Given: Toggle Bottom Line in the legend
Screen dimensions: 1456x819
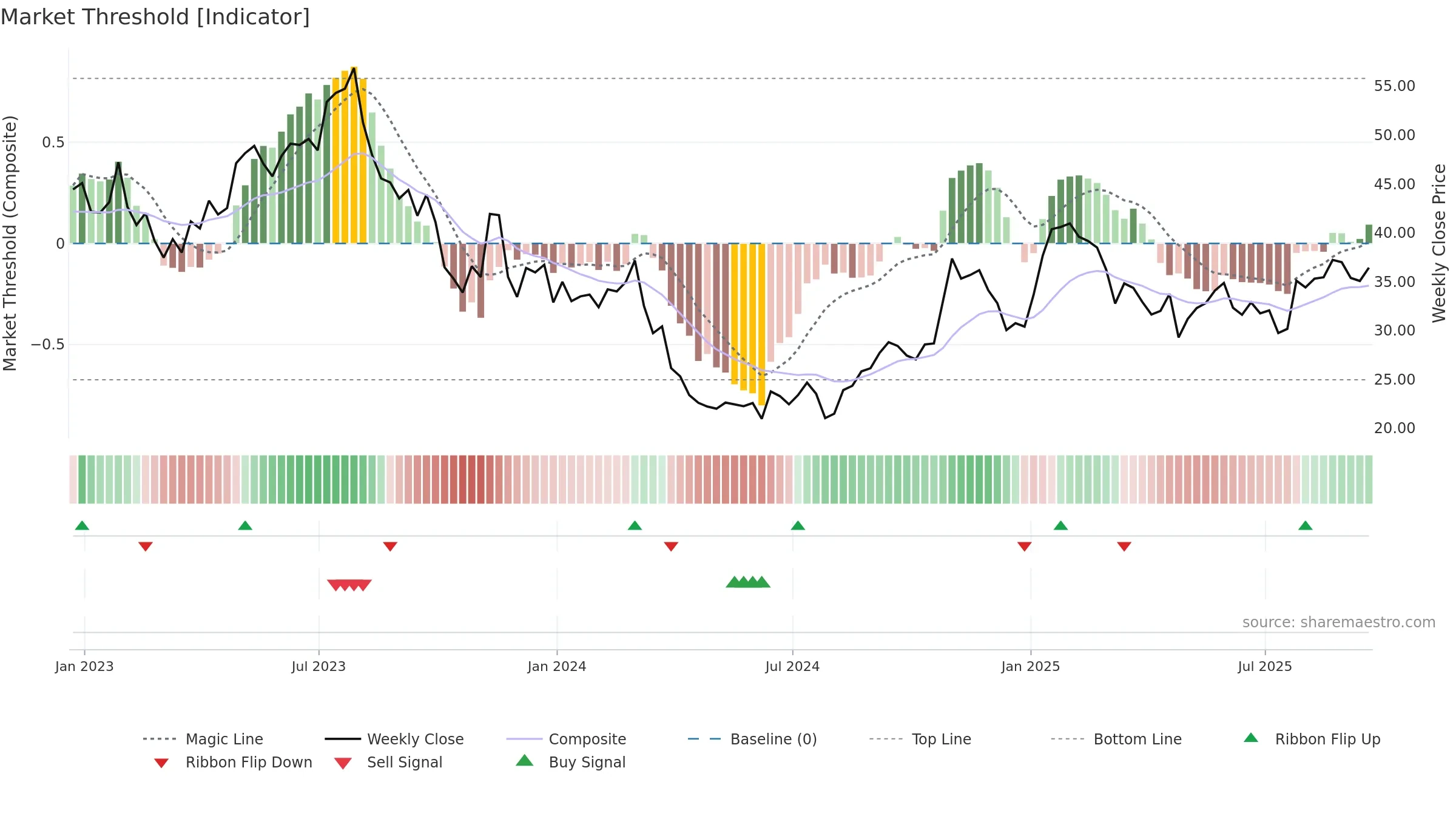Looking at the screenshot, I should 1116,739.
